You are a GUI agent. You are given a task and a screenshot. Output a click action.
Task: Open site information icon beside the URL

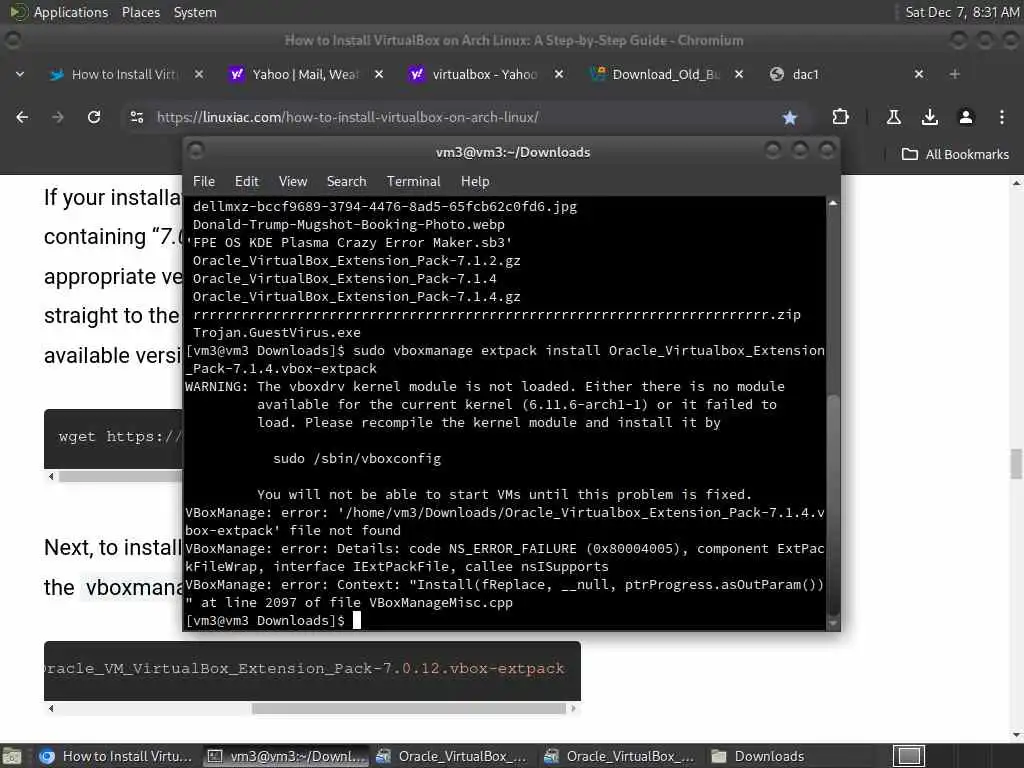click(x=136, y=118)
